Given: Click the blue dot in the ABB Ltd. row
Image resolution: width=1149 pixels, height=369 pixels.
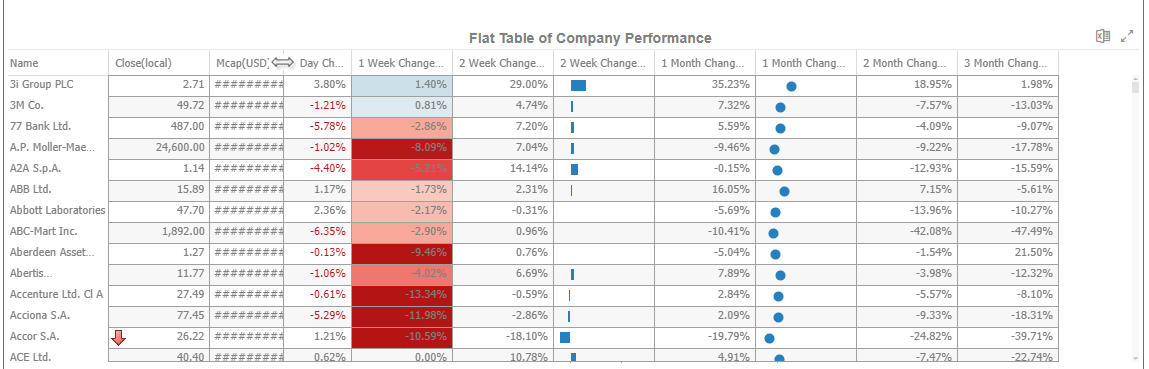Looking at the screenshot, I should click(x=784, y=192).
